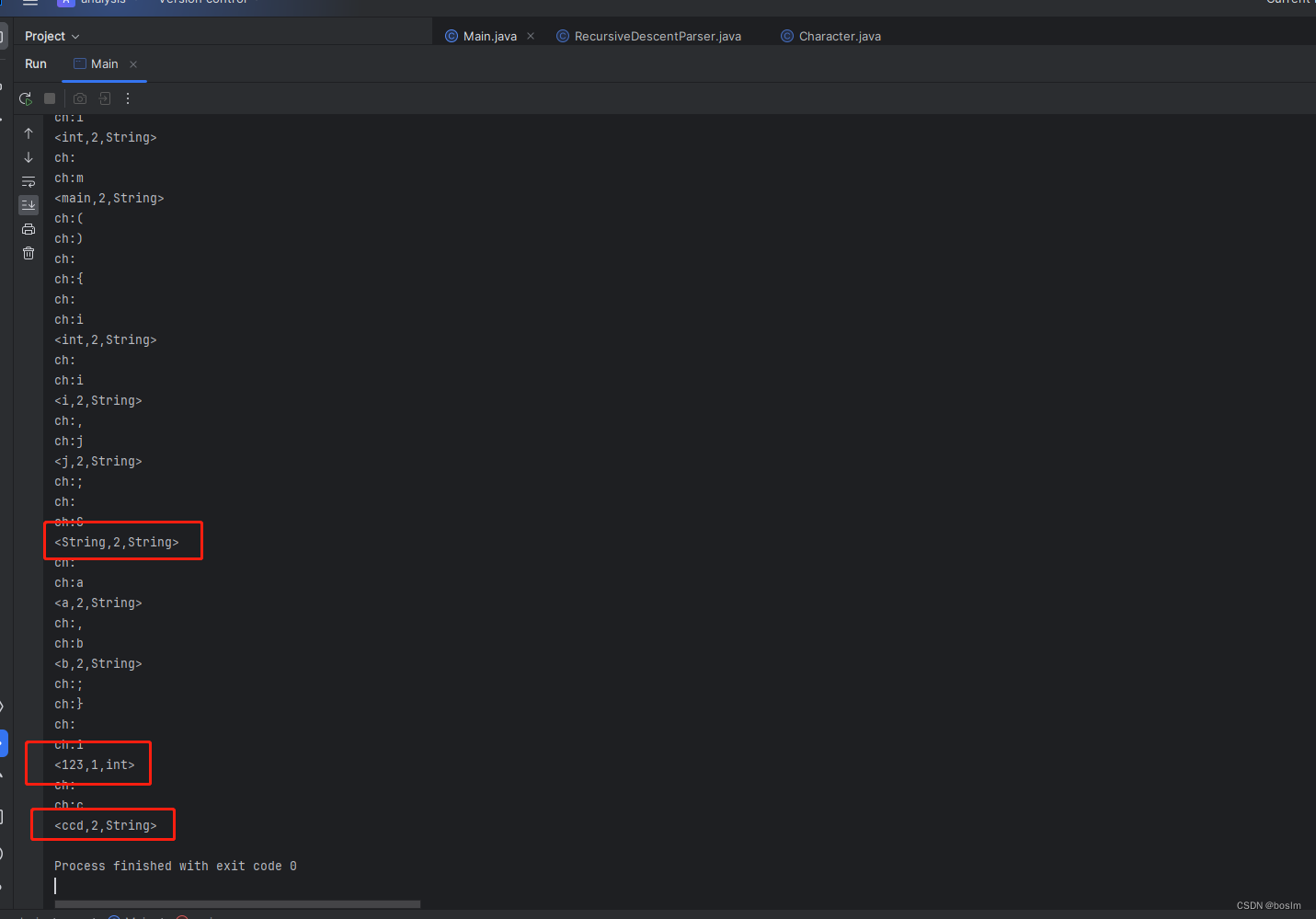This screenshot has width=1316, height=919.
Task: Click the "ch:a" output line
Action: [x=69, y=582]
